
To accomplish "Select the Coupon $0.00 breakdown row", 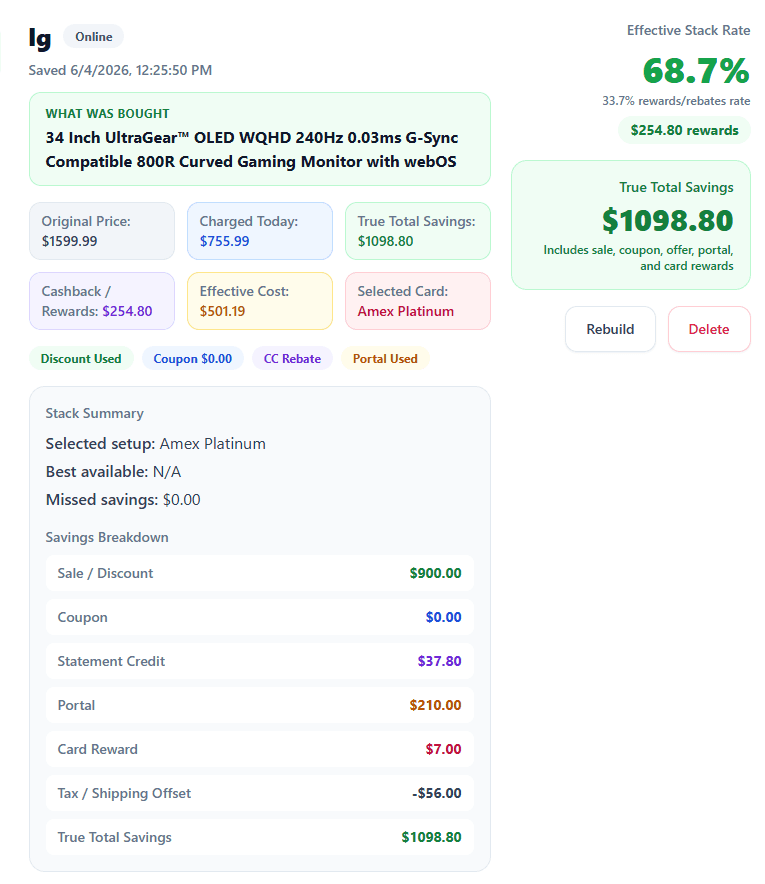I will coord(260,617).
